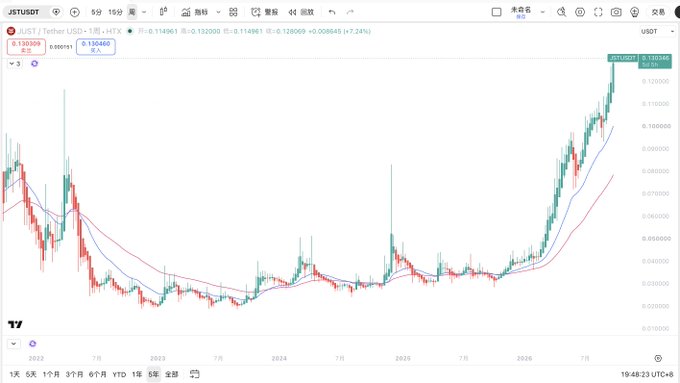Open the quick search magnifier icon
Image resolution: width=680 pixels, height=383 pixels.
(562, 12)
